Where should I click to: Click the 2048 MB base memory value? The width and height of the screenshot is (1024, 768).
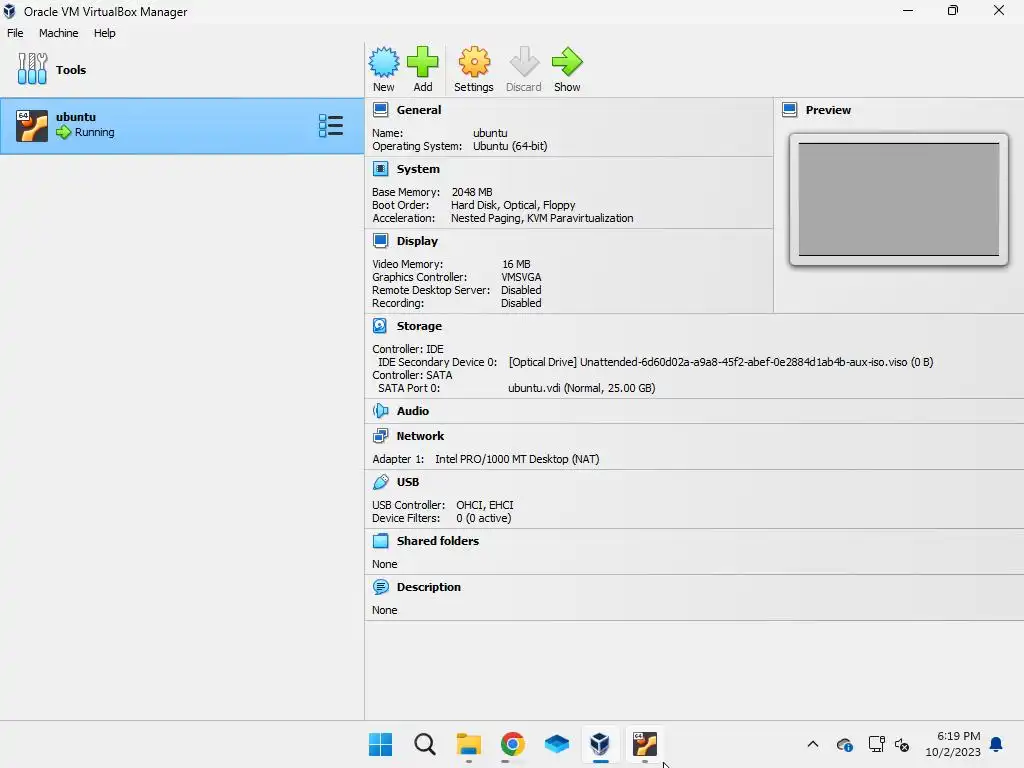(x=472, y=192)
